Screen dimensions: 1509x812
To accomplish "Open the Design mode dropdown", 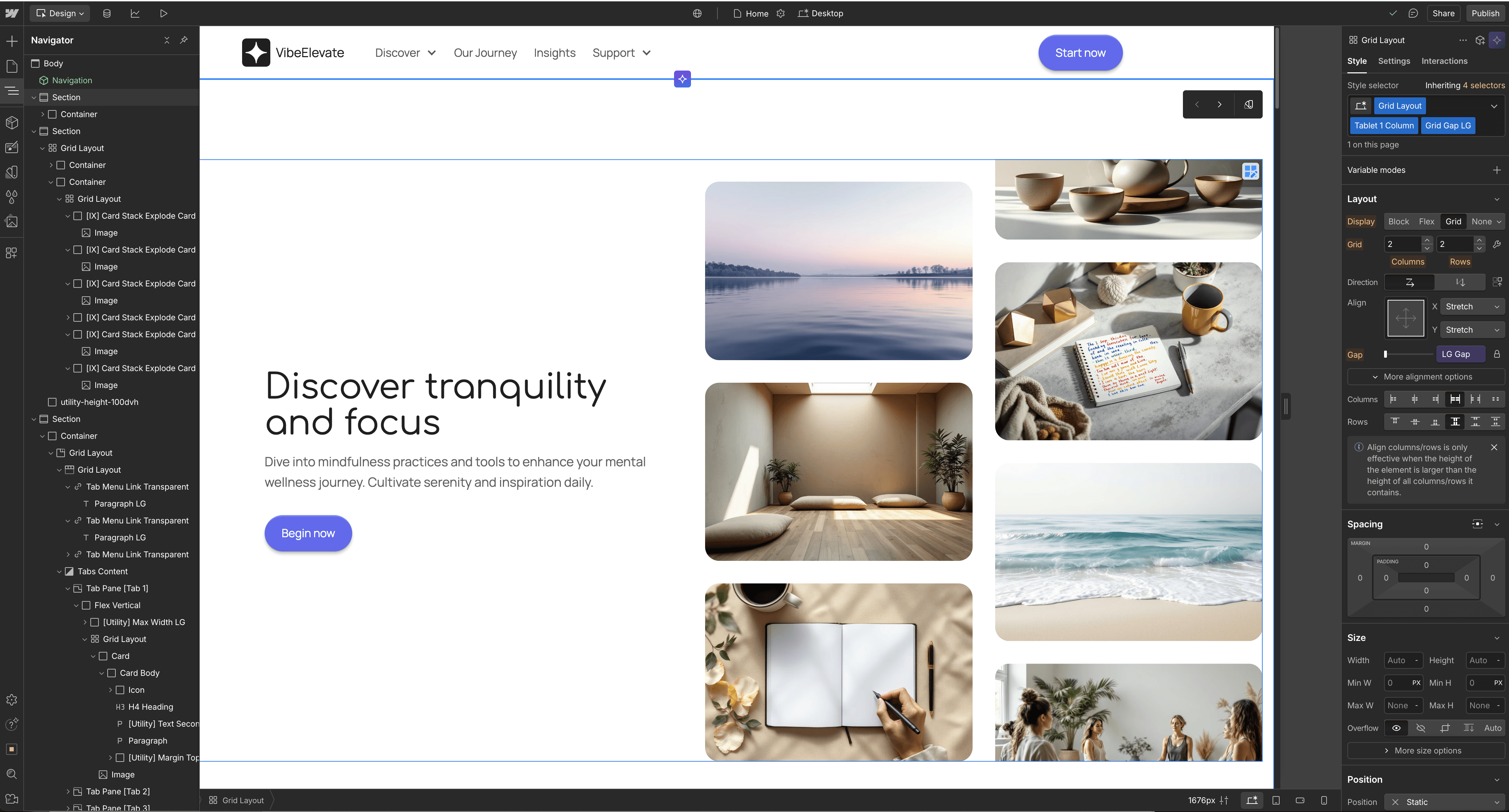I will pyautogui.click(x=60, y=13).
